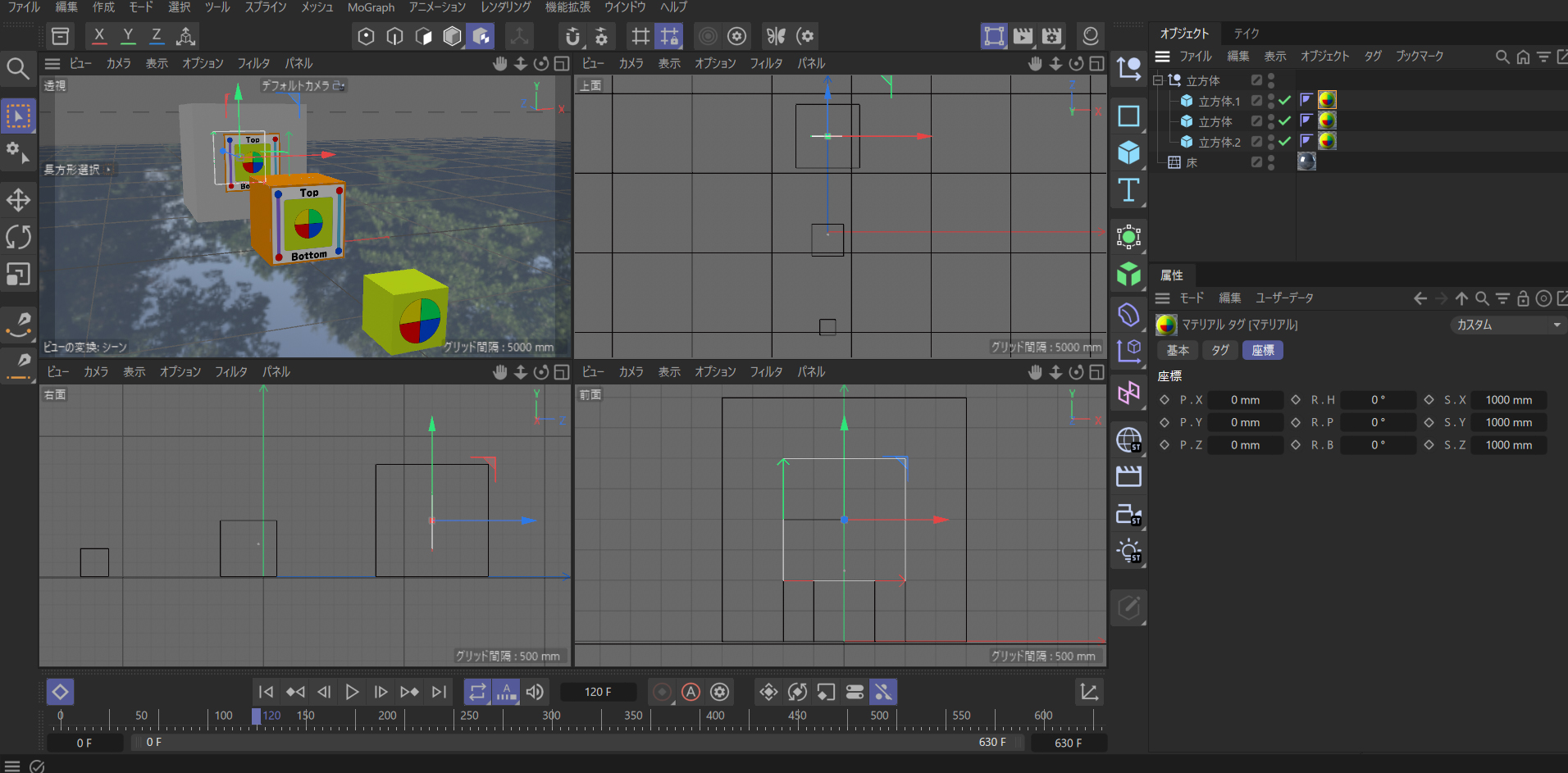
Task: Click the record active objects keyframe icon
Action: click(x=662, y=692)
